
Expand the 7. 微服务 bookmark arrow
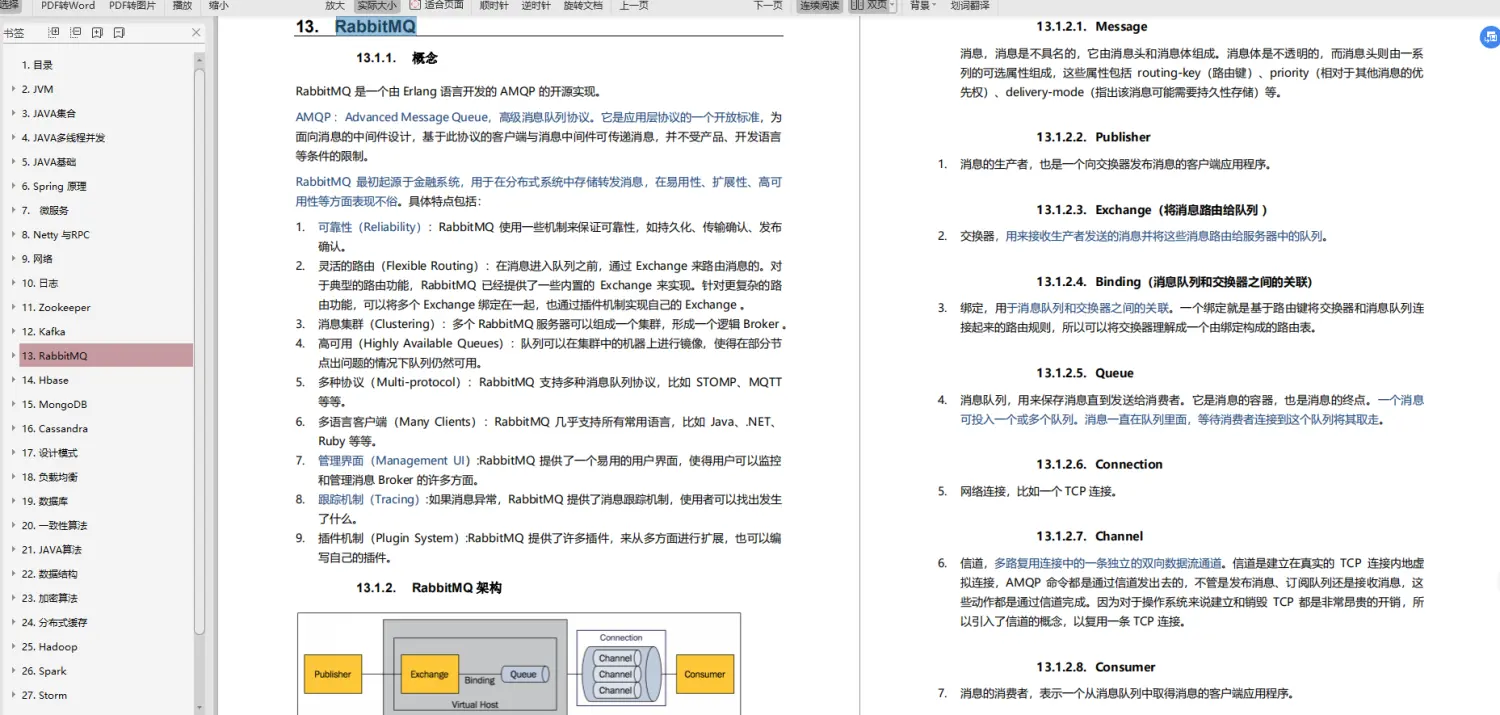point(12,210)
